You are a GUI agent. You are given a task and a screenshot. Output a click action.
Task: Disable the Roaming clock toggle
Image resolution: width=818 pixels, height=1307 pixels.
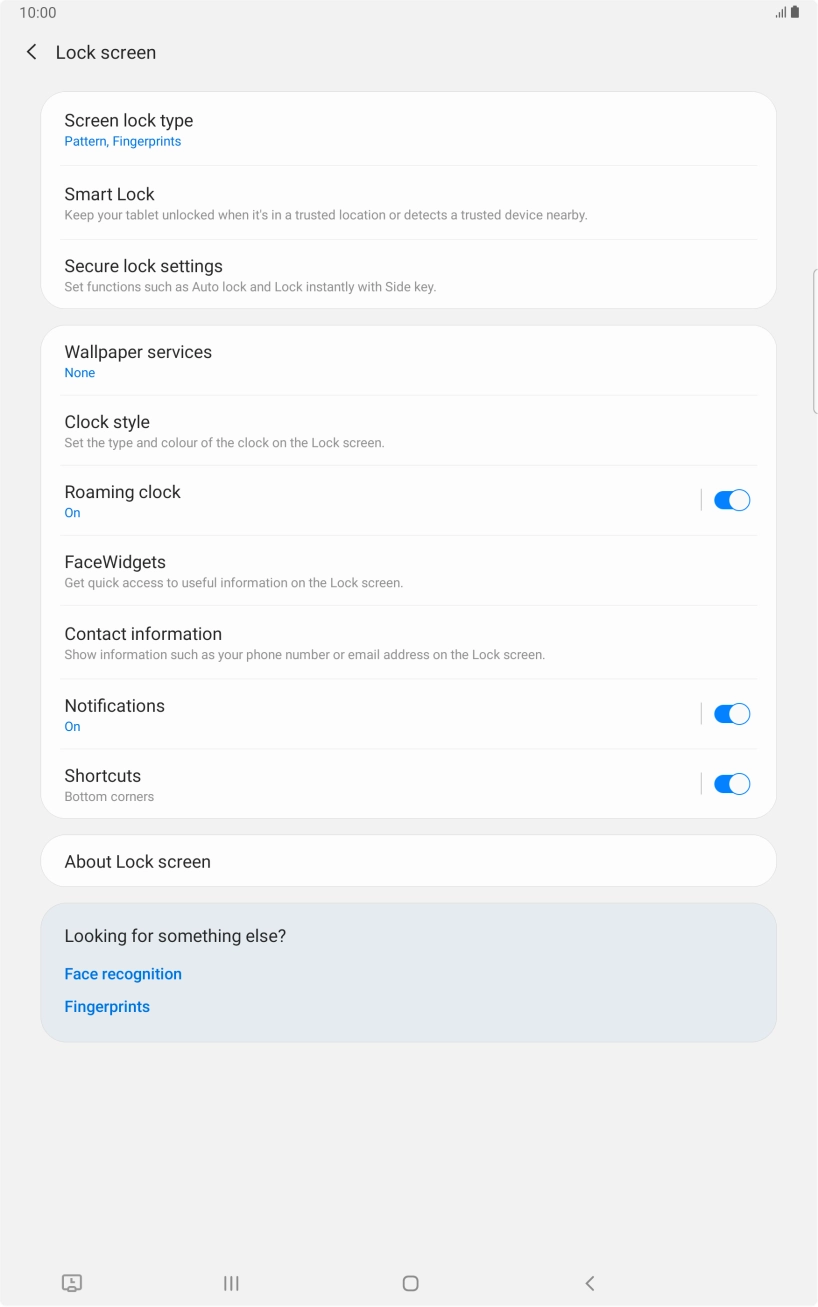click(731, 499)
